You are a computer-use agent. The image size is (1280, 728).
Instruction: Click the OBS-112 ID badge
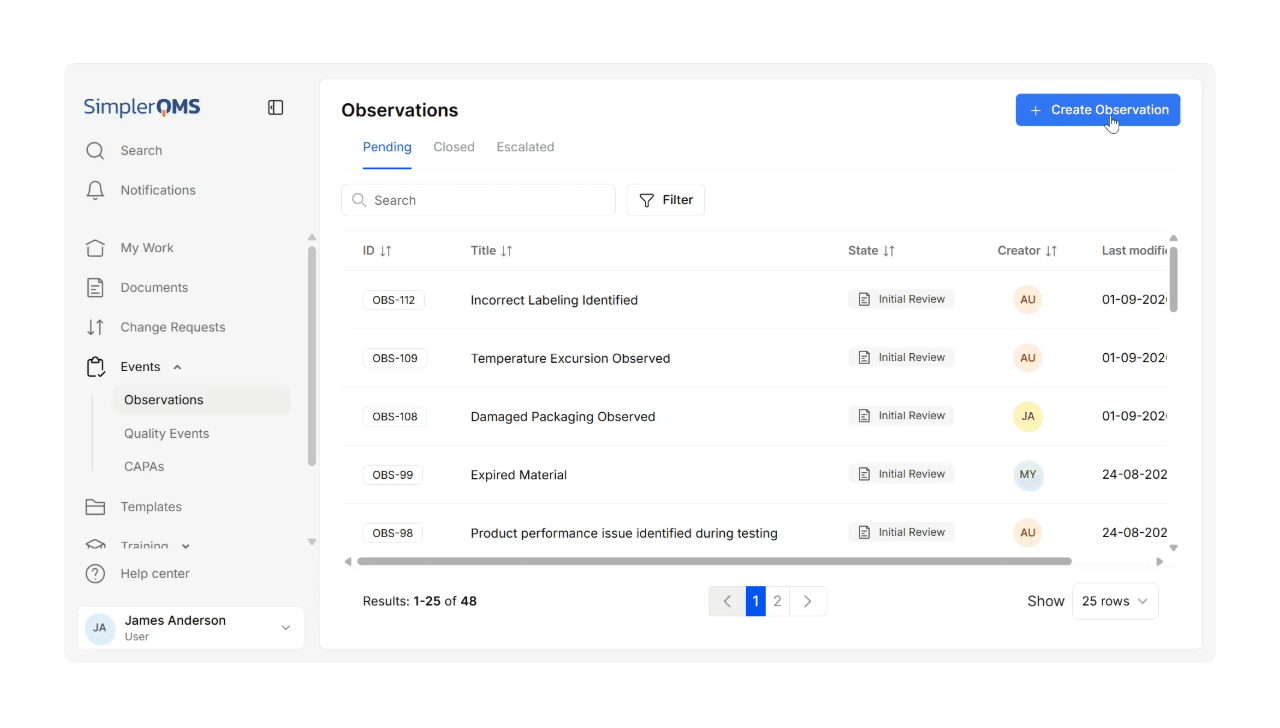tap(394, 300)
